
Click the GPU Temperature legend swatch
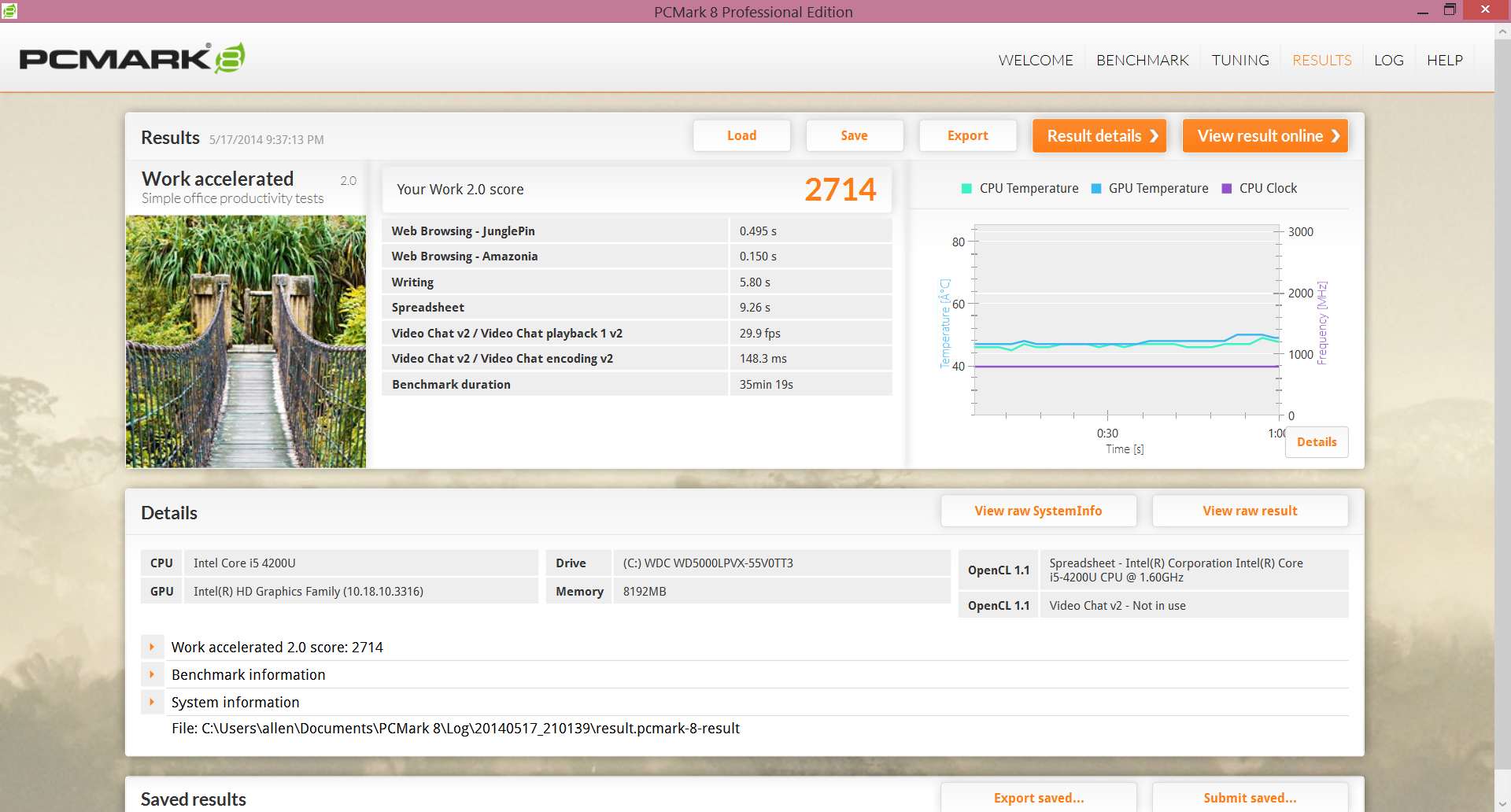point(1095,188)
